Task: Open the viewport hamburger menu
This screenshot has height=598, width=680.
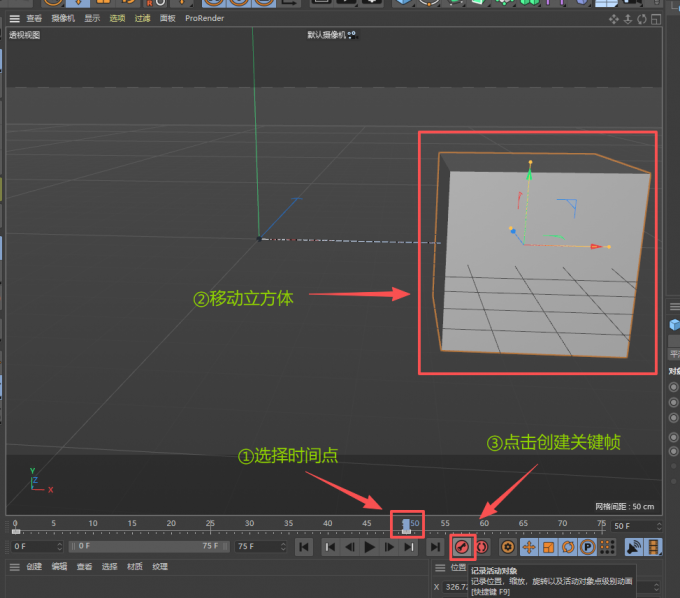Action: [x=13, y=18]
